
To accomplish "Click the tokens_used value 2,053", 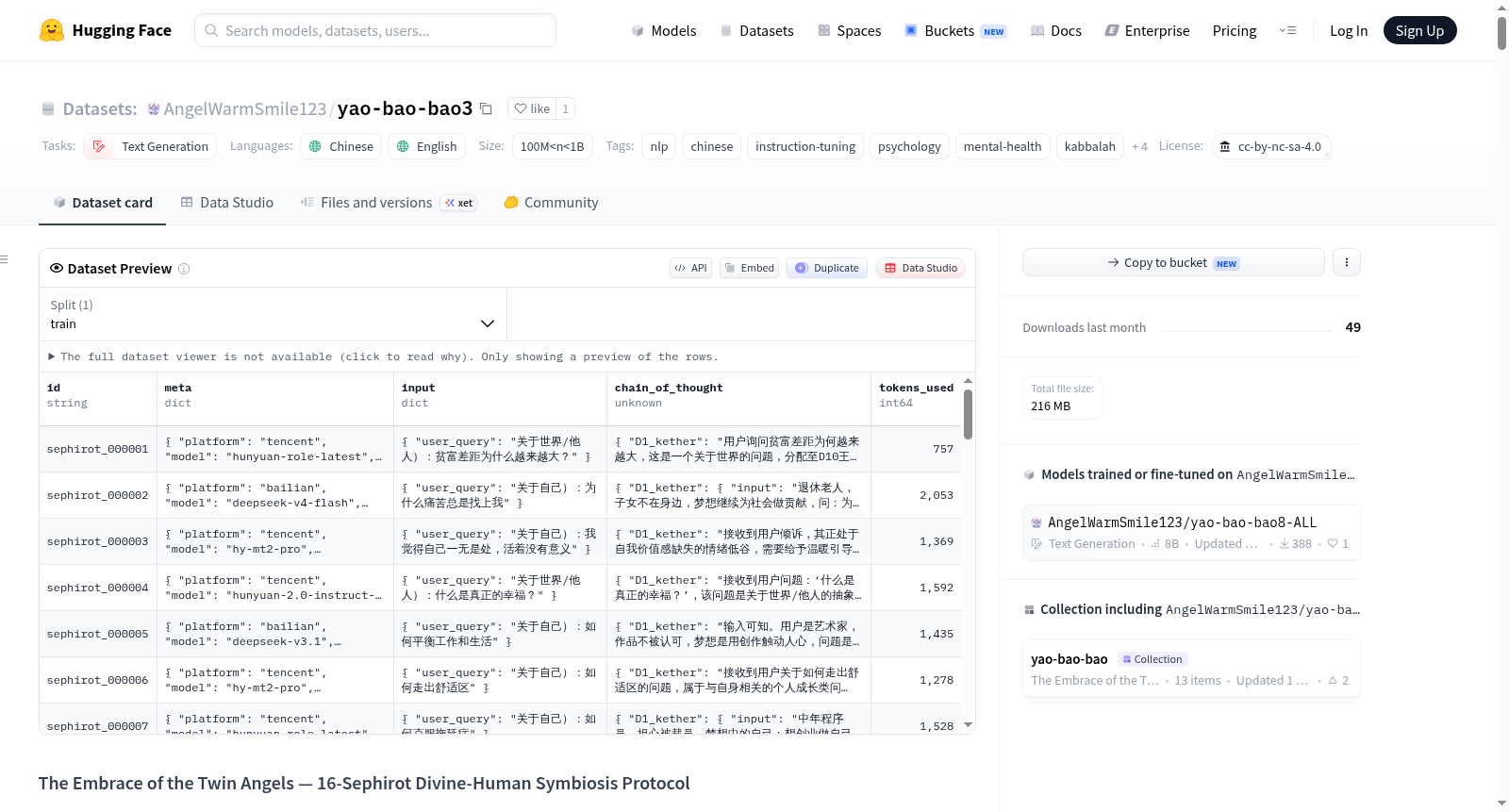I will (937, 495).
